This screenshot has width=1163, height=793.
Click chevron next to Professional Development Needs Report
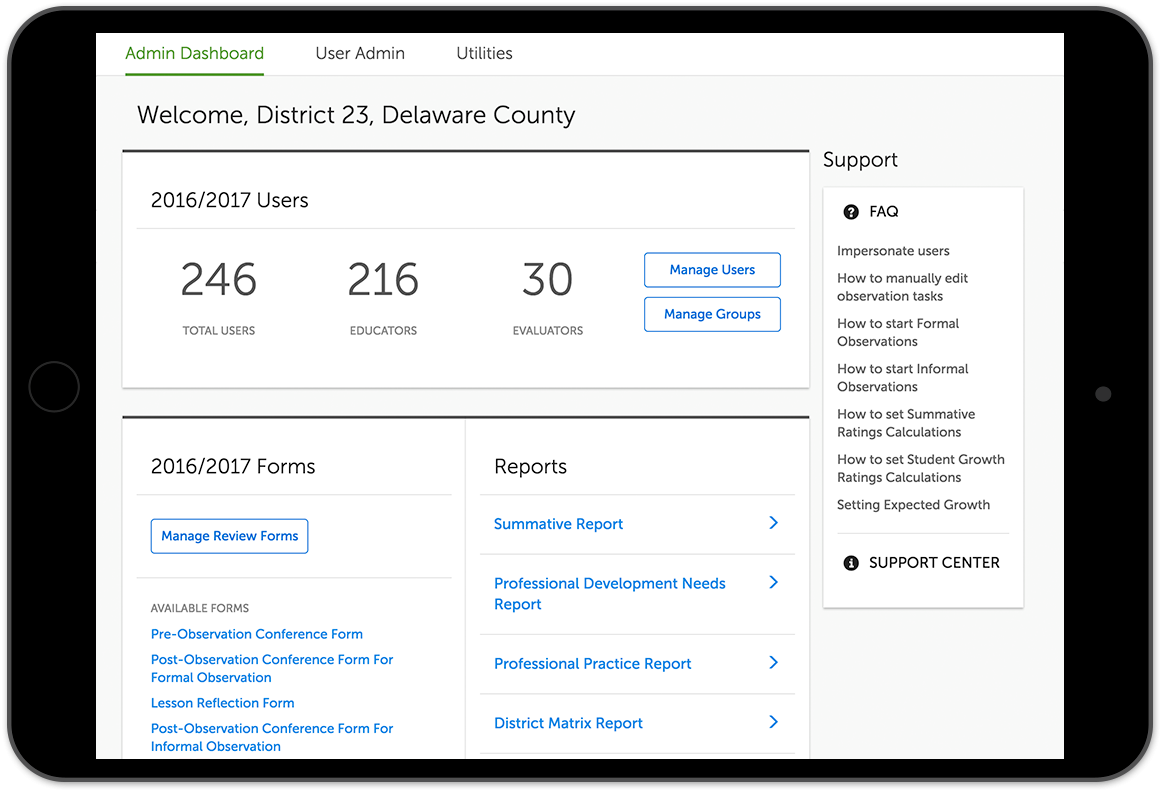773,582
